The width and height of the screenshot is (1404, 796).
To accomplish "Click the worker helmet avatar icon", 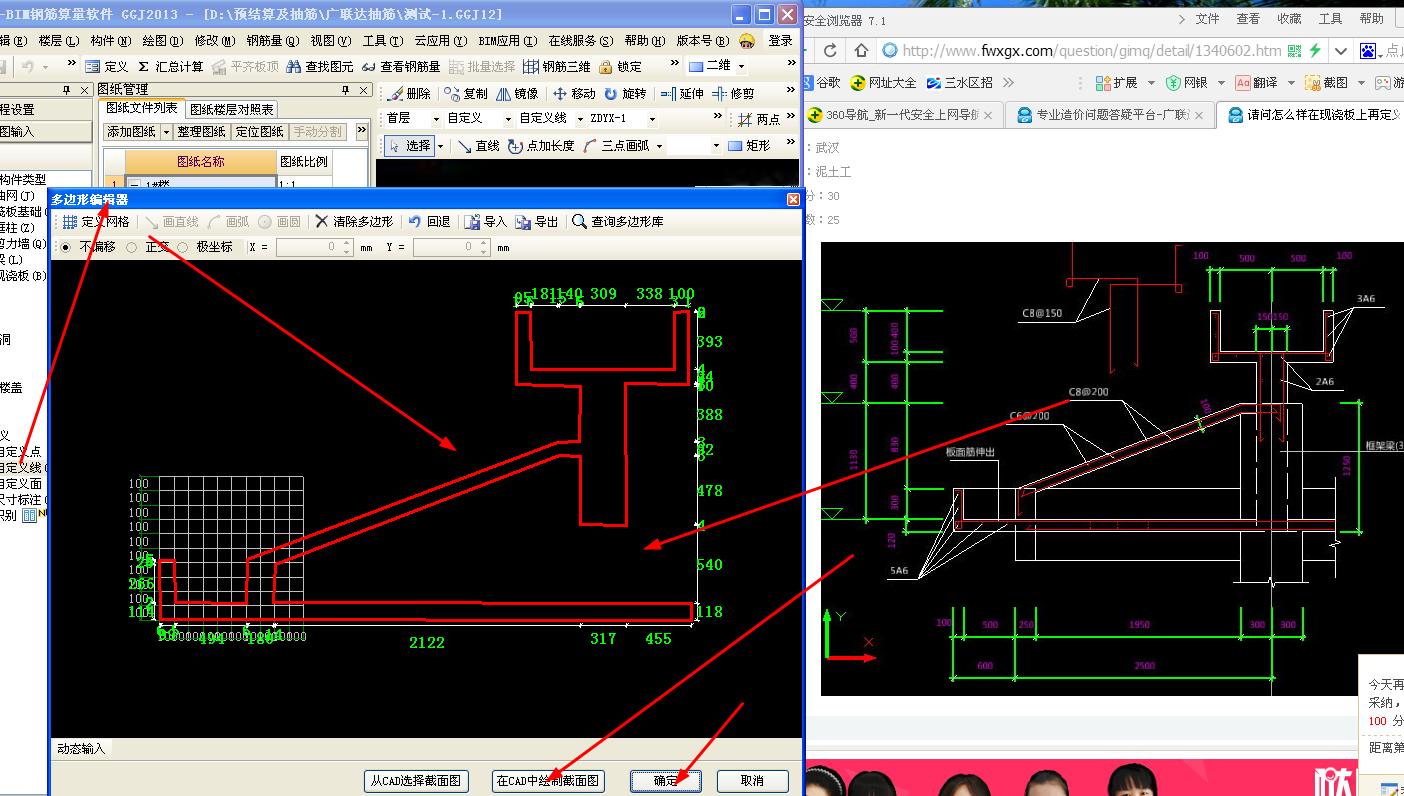I will 746,41.
